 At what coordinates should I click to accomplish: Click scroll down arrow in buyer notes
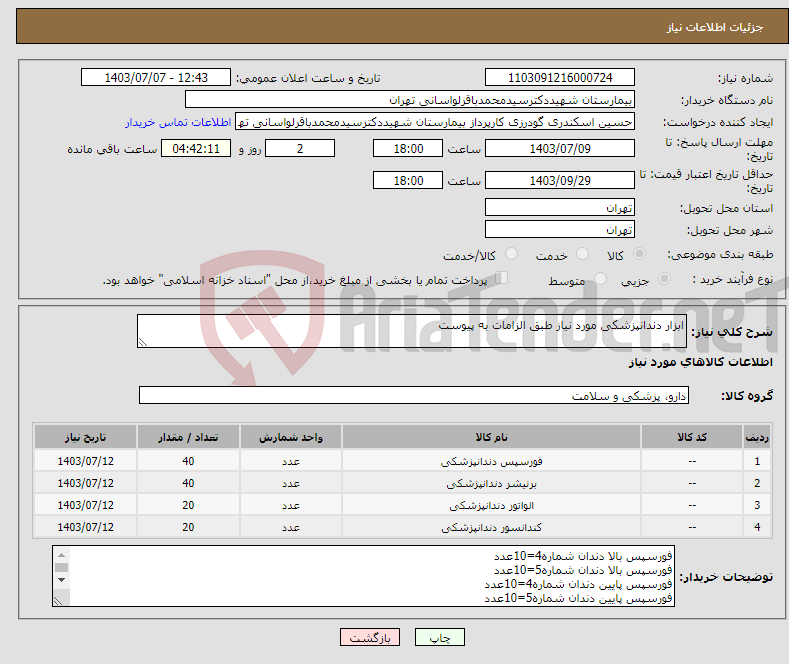(x=61, y=579)
